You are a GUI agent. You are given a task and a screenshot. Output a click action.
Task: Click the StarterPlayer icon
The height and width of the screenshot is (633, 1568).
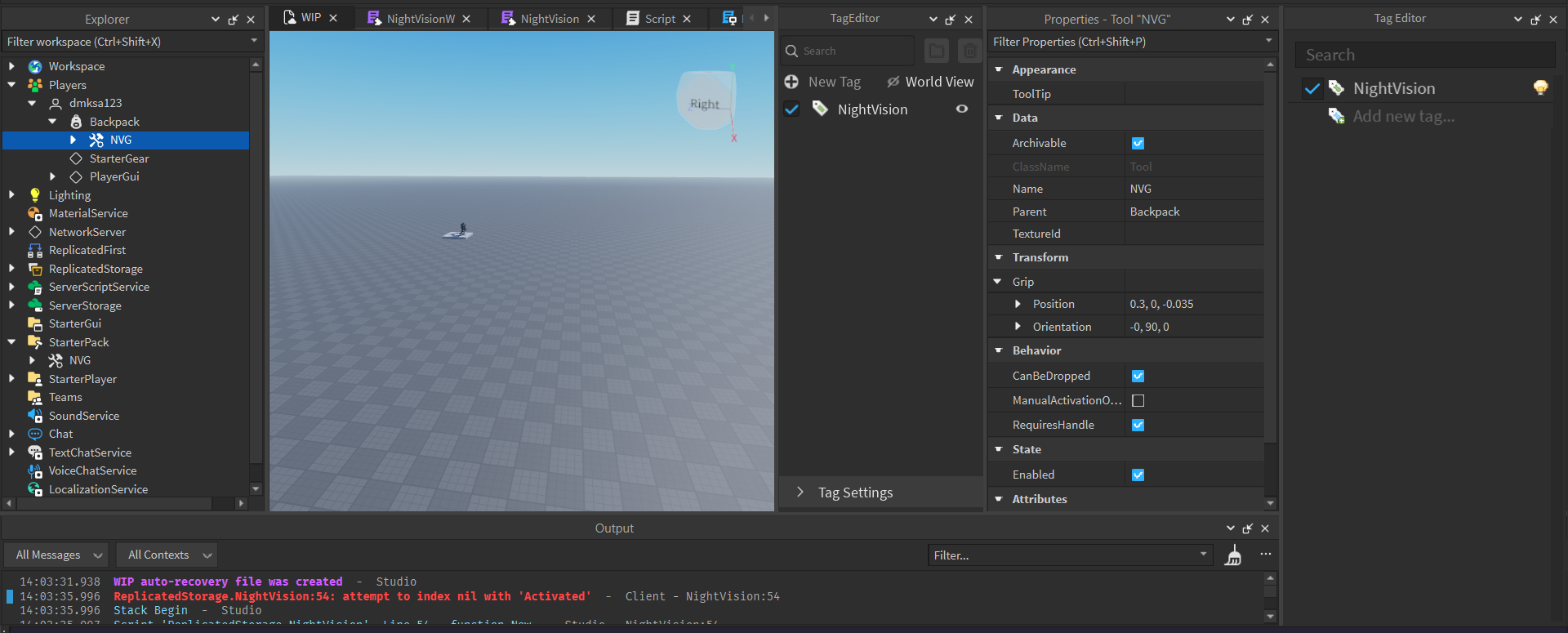pyautogui.click(x=35, y=379)
